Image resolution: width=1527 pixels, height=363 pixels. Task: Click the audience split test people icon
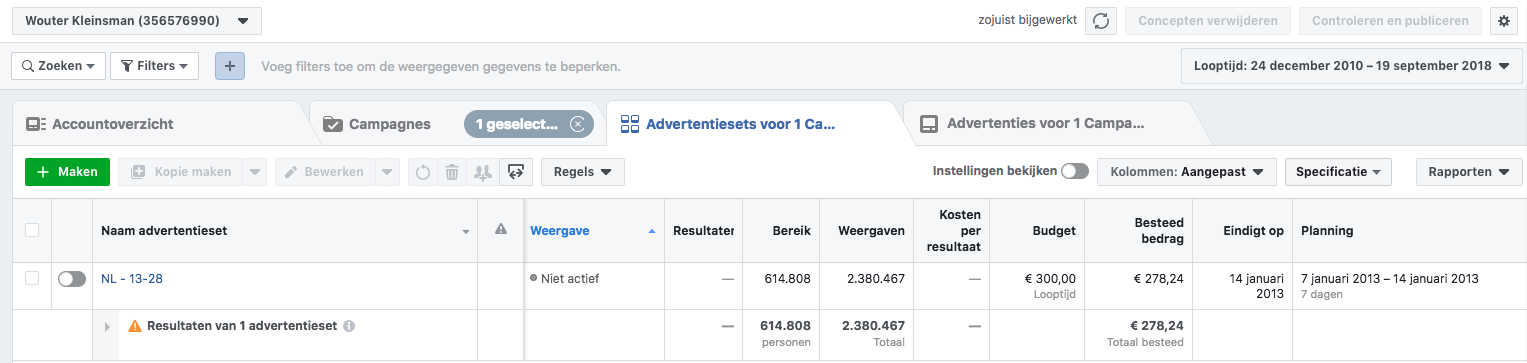(483, 172)
